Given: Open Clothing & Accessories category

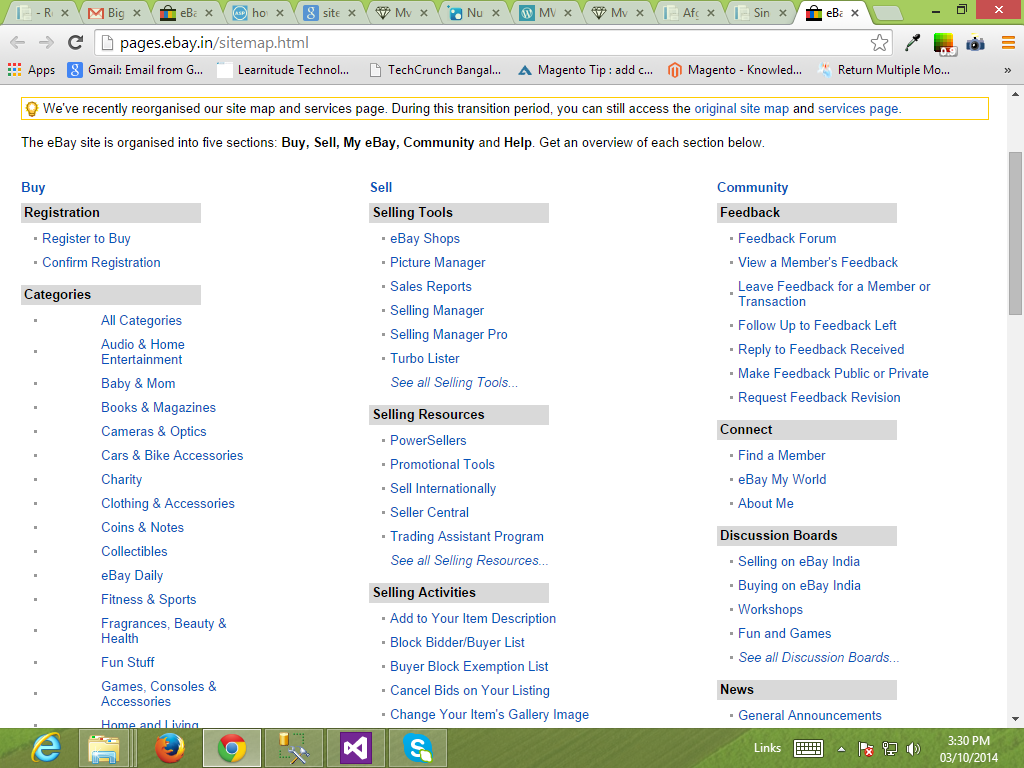Looking at the screenshot, I should point(168,504).
